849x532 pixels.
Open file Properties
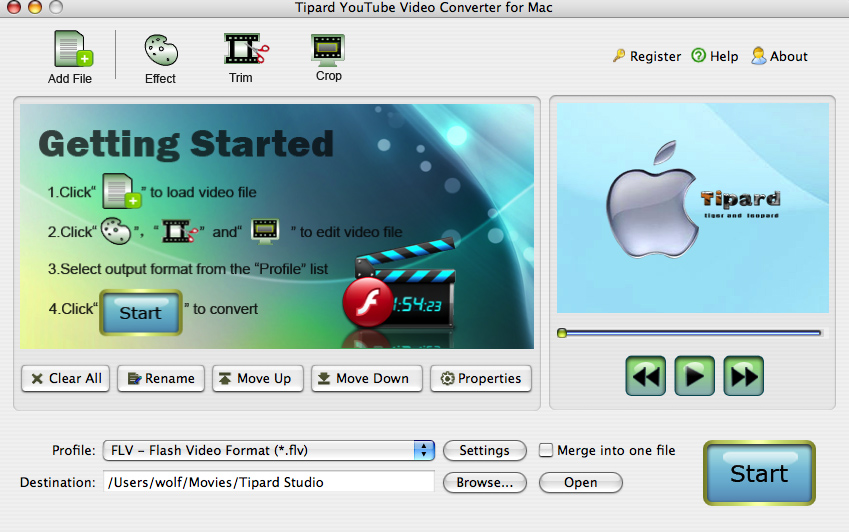pyautogui.click(x=481, y=379)
